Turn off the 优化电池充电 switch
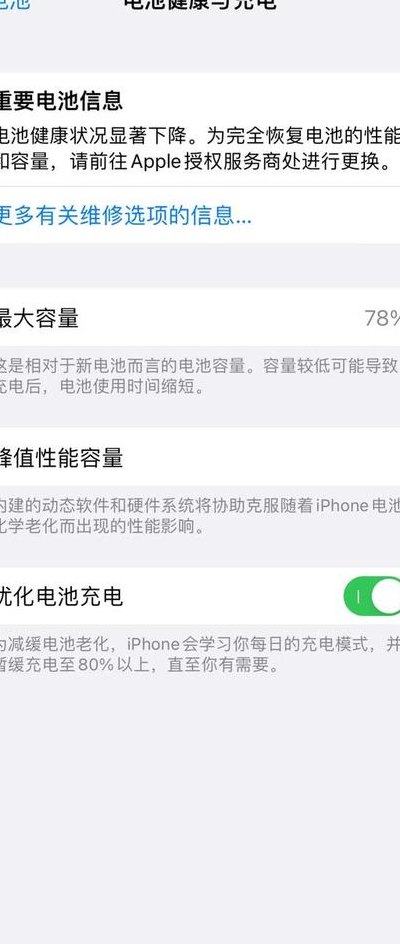400x944 pixels. coord(372,596)
